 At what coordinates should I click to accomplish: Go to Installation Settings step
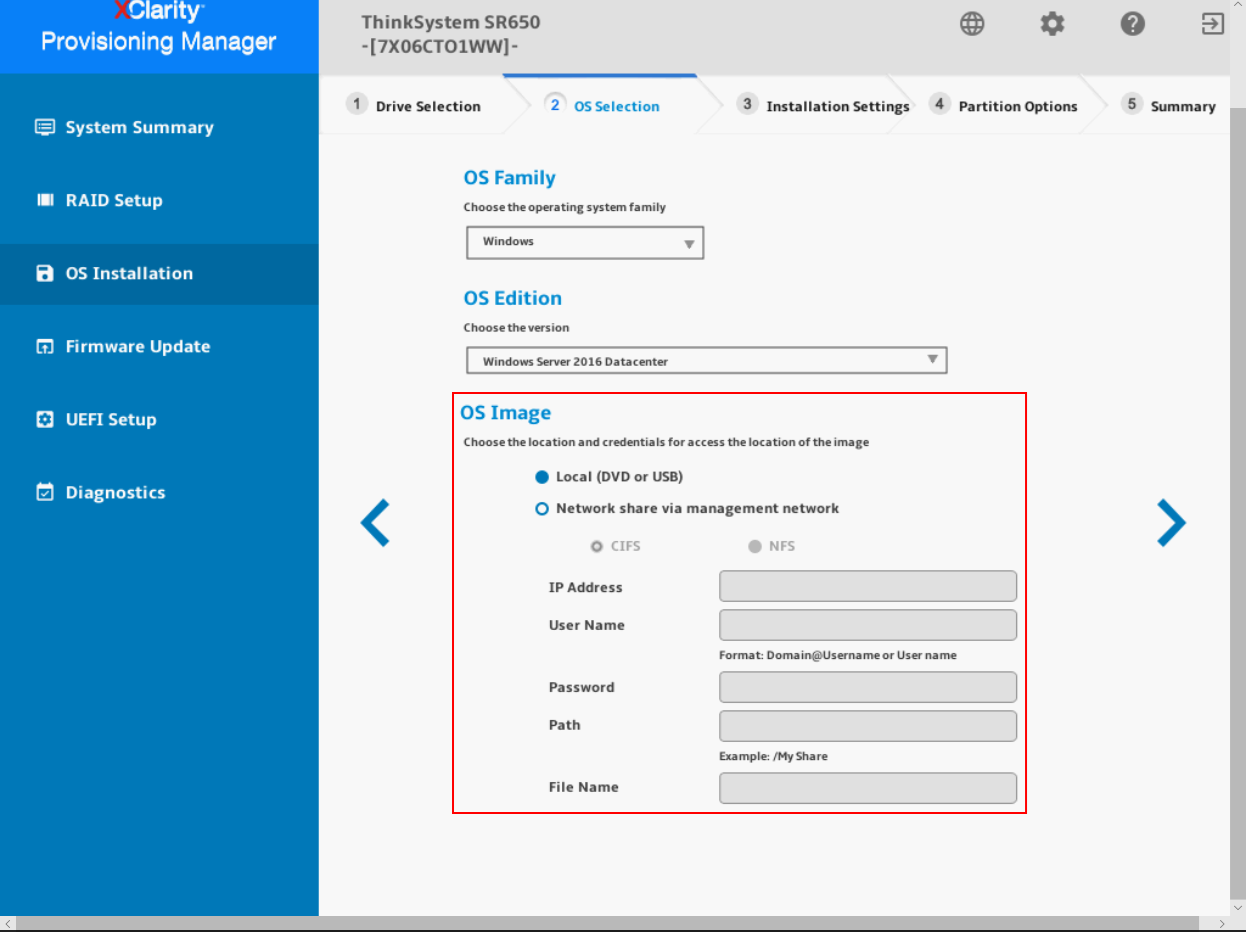[x=823, y=106]
